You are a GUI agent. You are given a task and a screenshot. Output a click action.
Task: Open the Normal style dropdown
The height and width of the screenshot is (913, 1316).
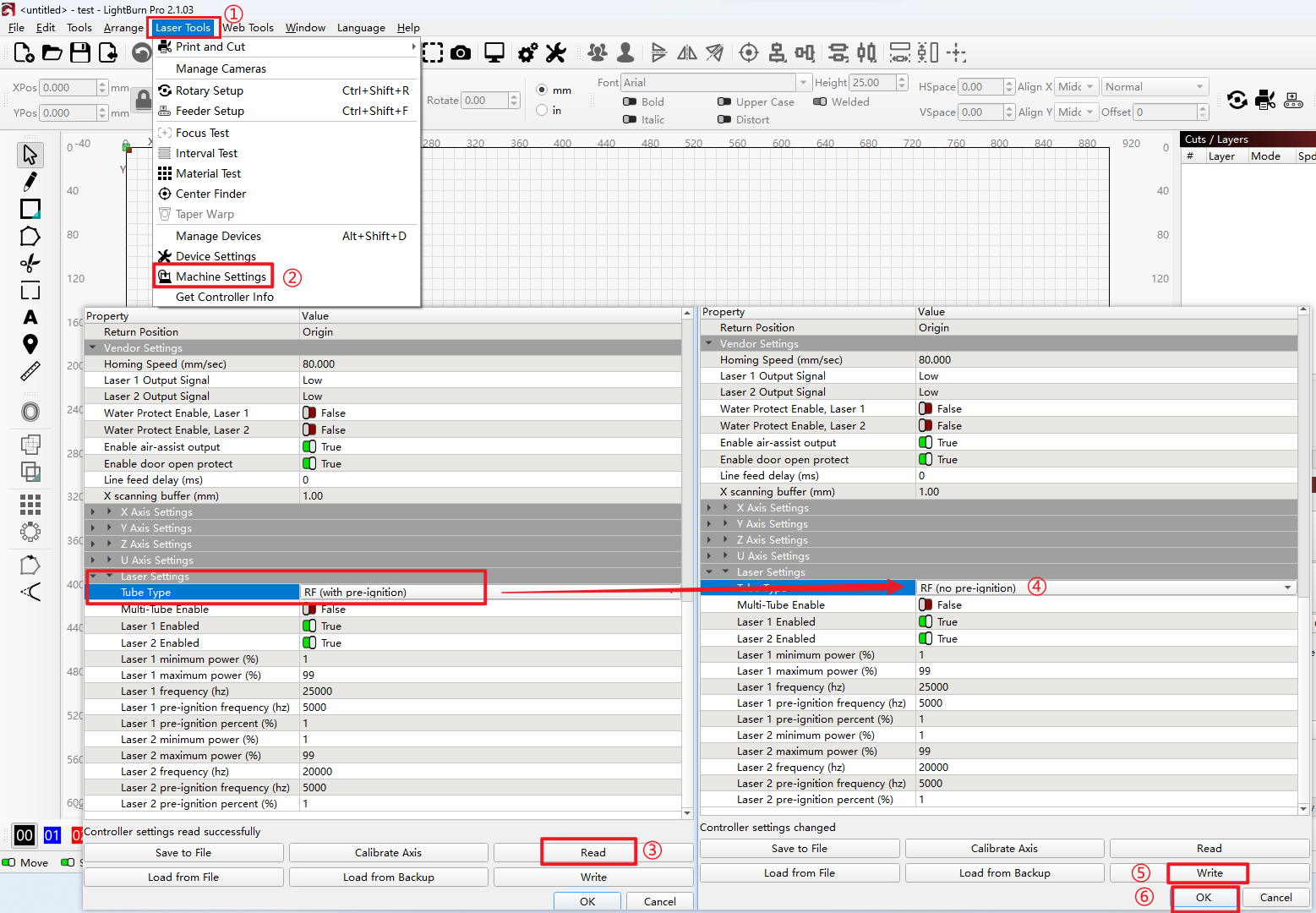(1155, 86)
